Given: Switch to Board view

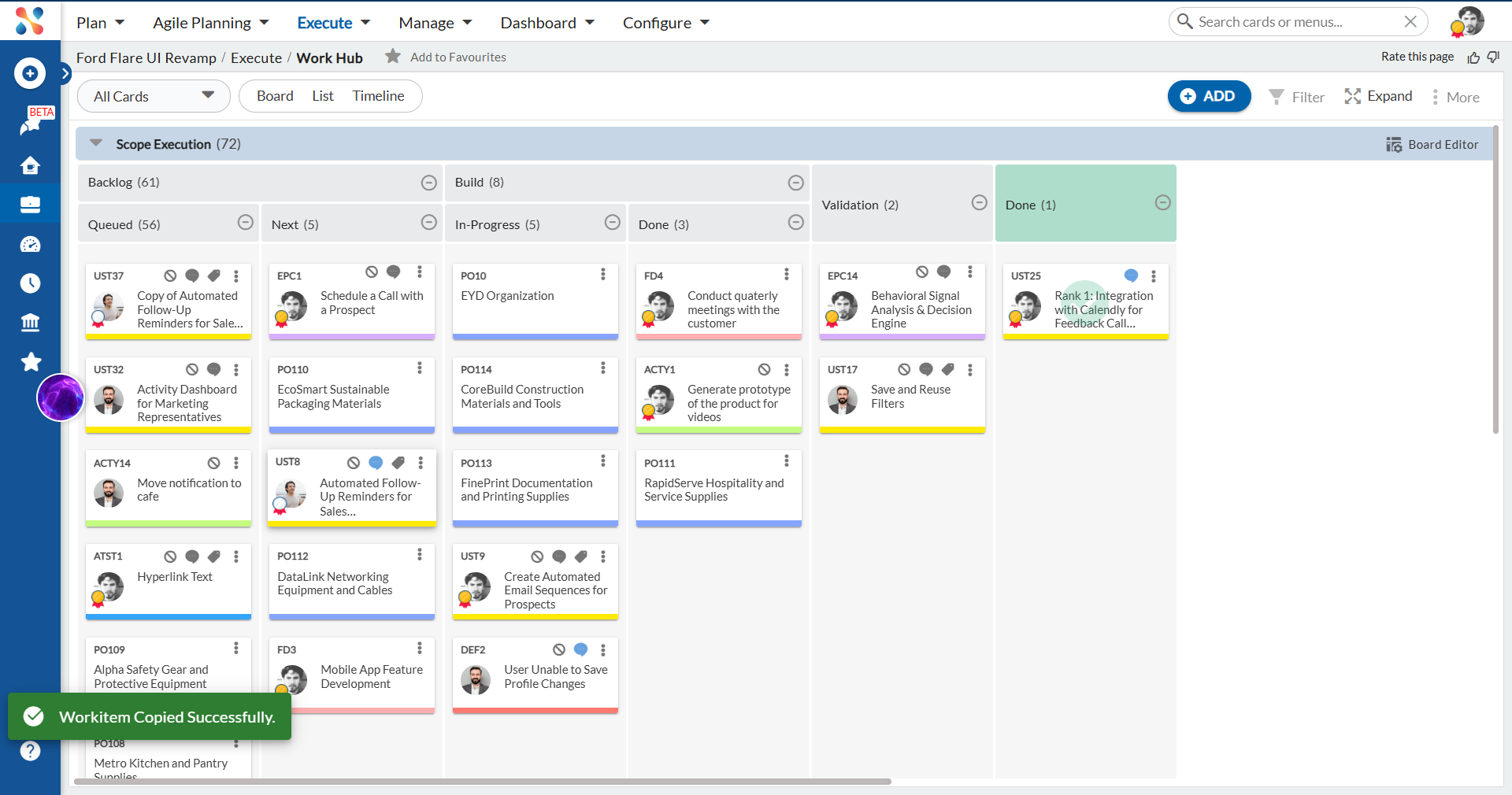Looking at the screenshot, I should (275, 96).
